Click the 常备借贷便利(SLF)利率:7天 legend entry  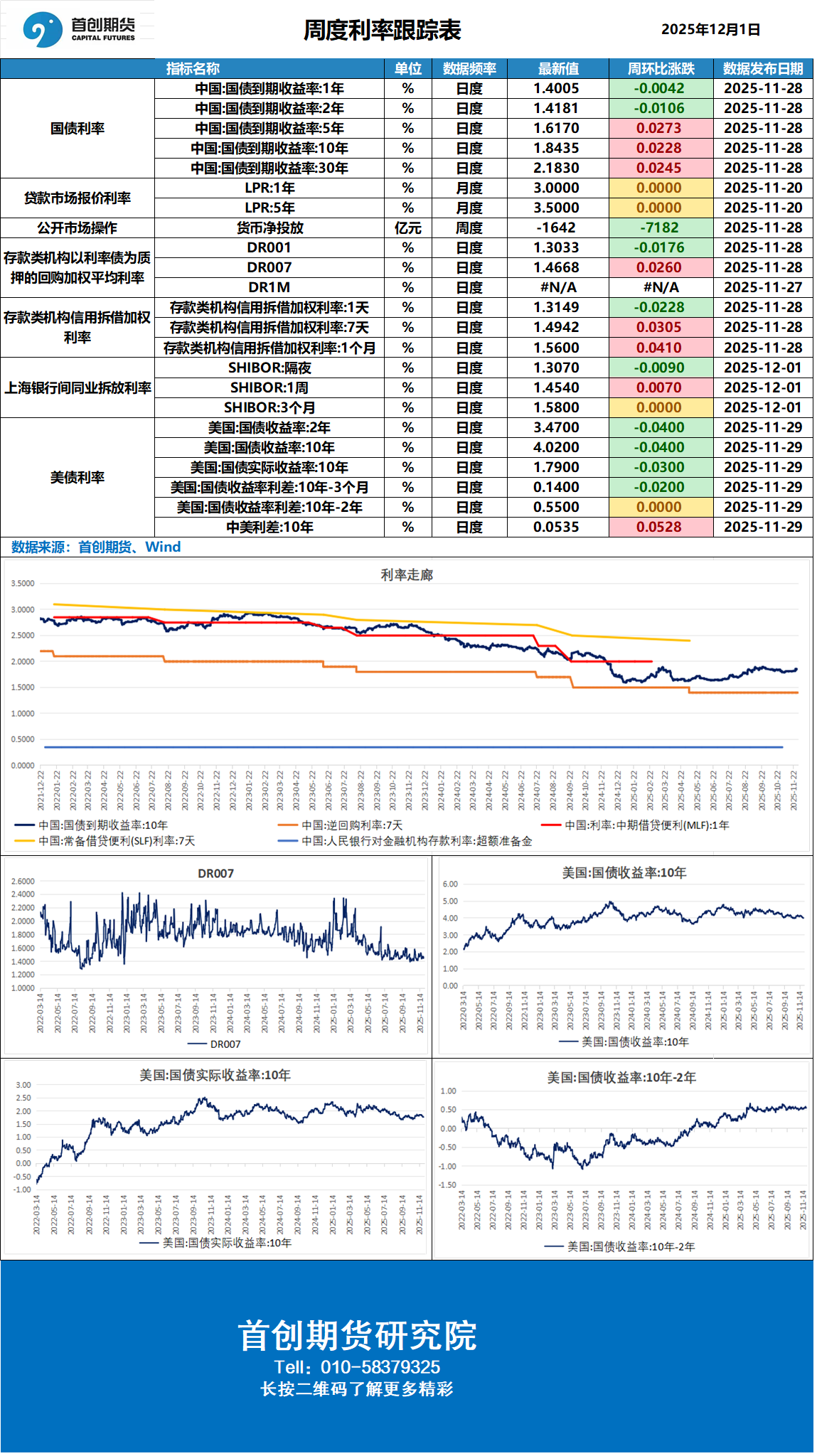point(116,841)
